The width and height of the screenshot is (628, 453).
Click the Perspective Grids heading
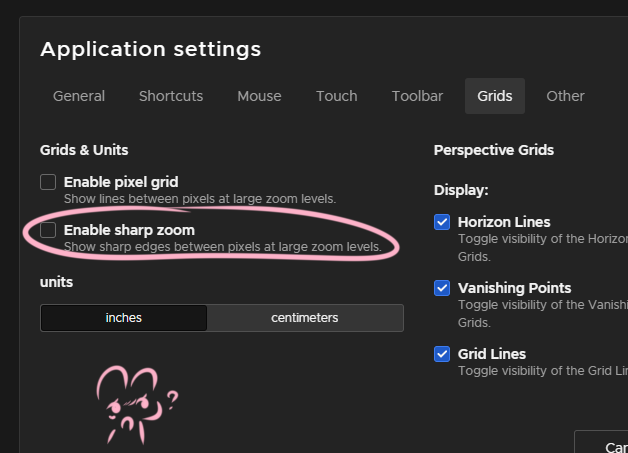tap(494, 150)
